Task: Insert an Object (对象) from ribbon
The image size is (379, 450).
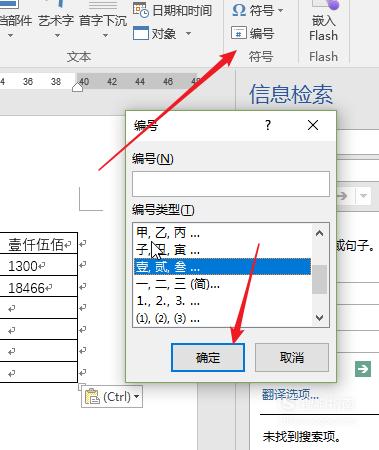Action: (155, 33)
